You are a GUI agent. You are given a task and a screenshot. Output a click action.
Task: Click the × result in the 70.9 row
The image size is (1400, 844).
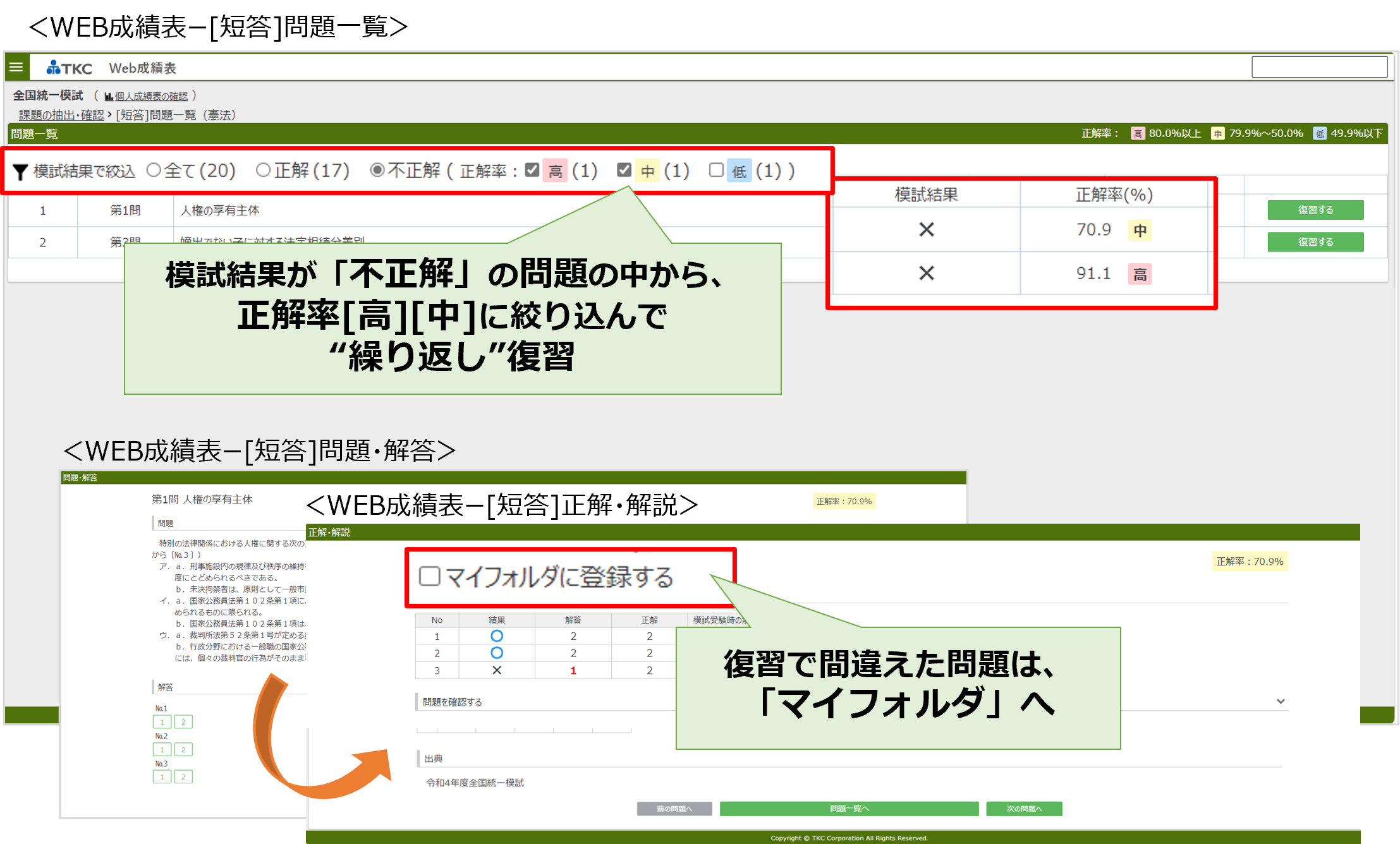click(927, 229)
